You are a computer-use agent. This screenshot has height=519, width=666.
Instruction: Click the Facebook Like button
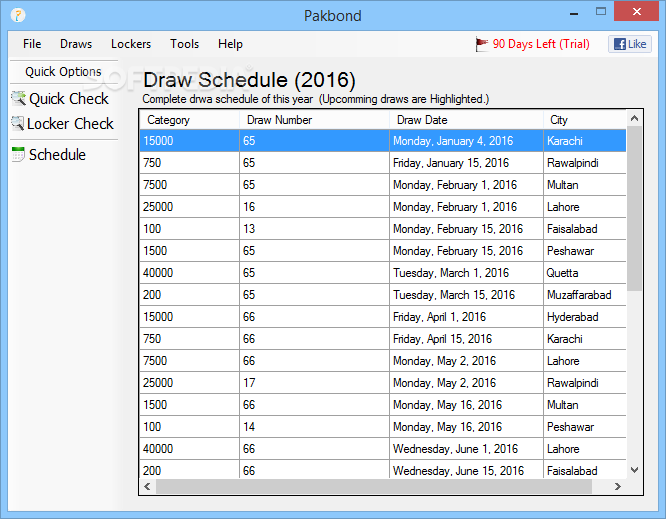tap(630, 44)
